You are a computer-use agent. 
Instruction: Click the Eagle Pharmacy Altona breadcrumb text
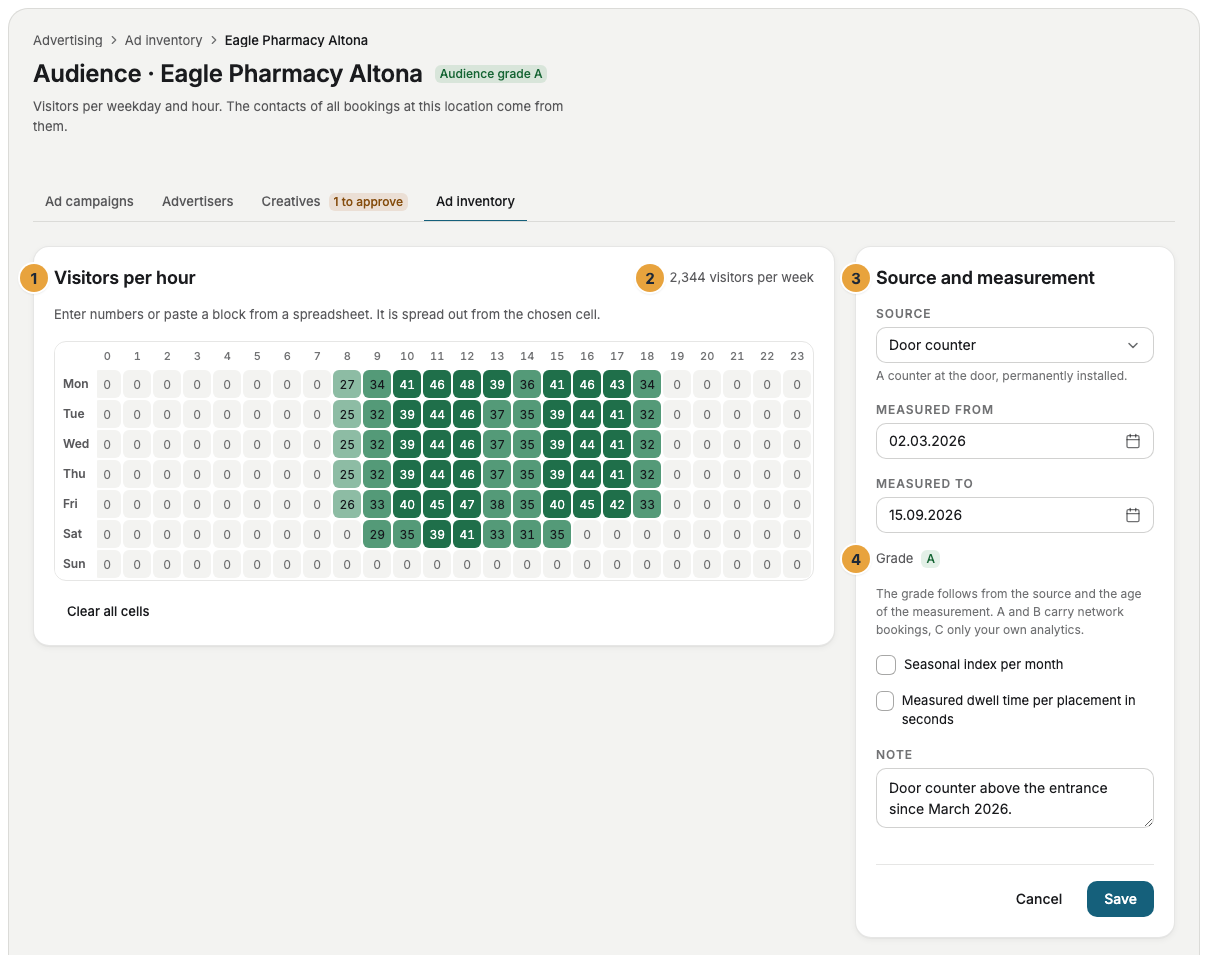[x=296, y=40]
